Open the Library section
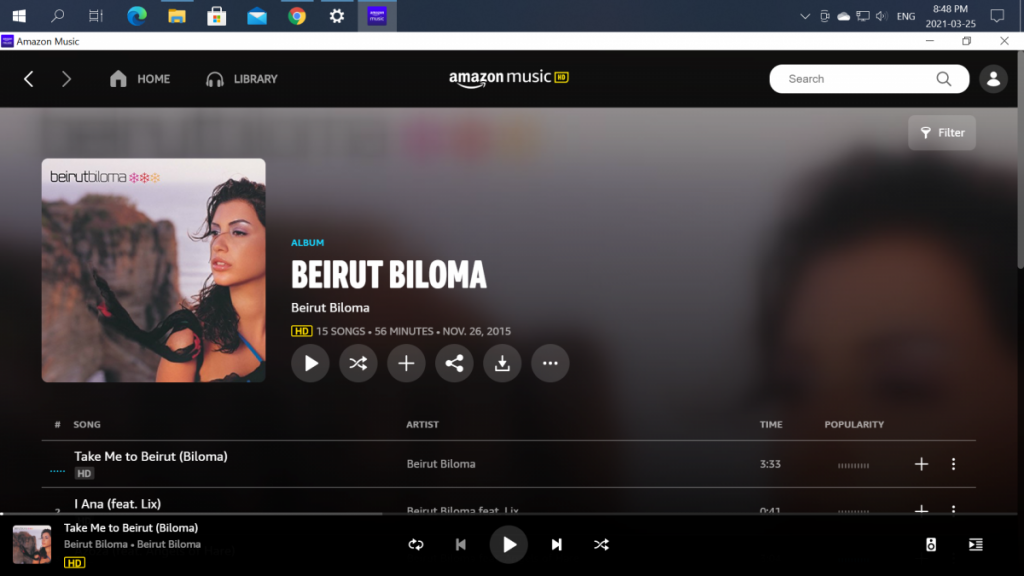This screenshot has width=1024, height=576. [x=242, y=79]
